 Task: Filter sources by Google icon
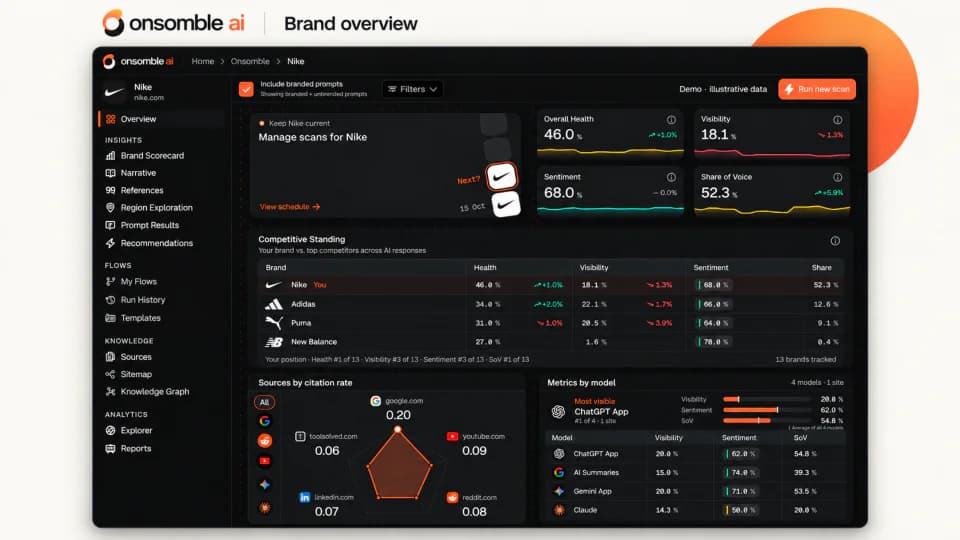tap(264, 421)
